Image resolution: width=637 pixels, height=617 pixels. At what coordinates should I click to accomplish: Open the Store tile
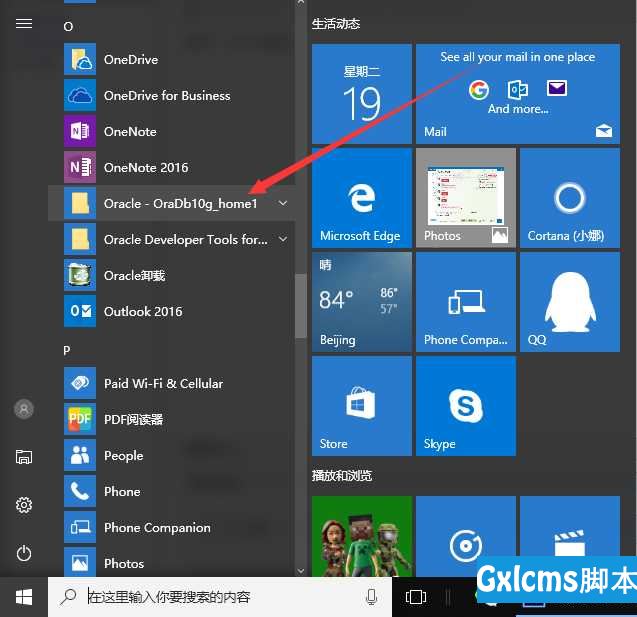click(x=362, y=406)
